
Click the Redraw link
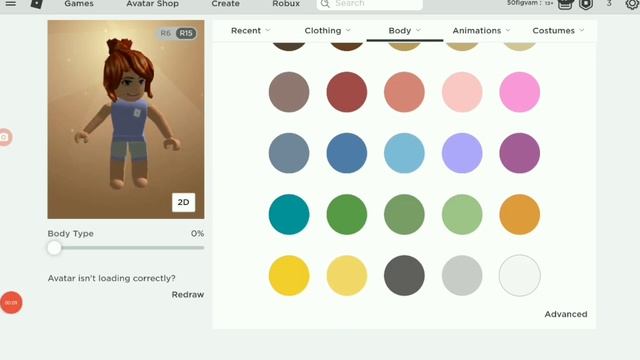coord(188,295)
